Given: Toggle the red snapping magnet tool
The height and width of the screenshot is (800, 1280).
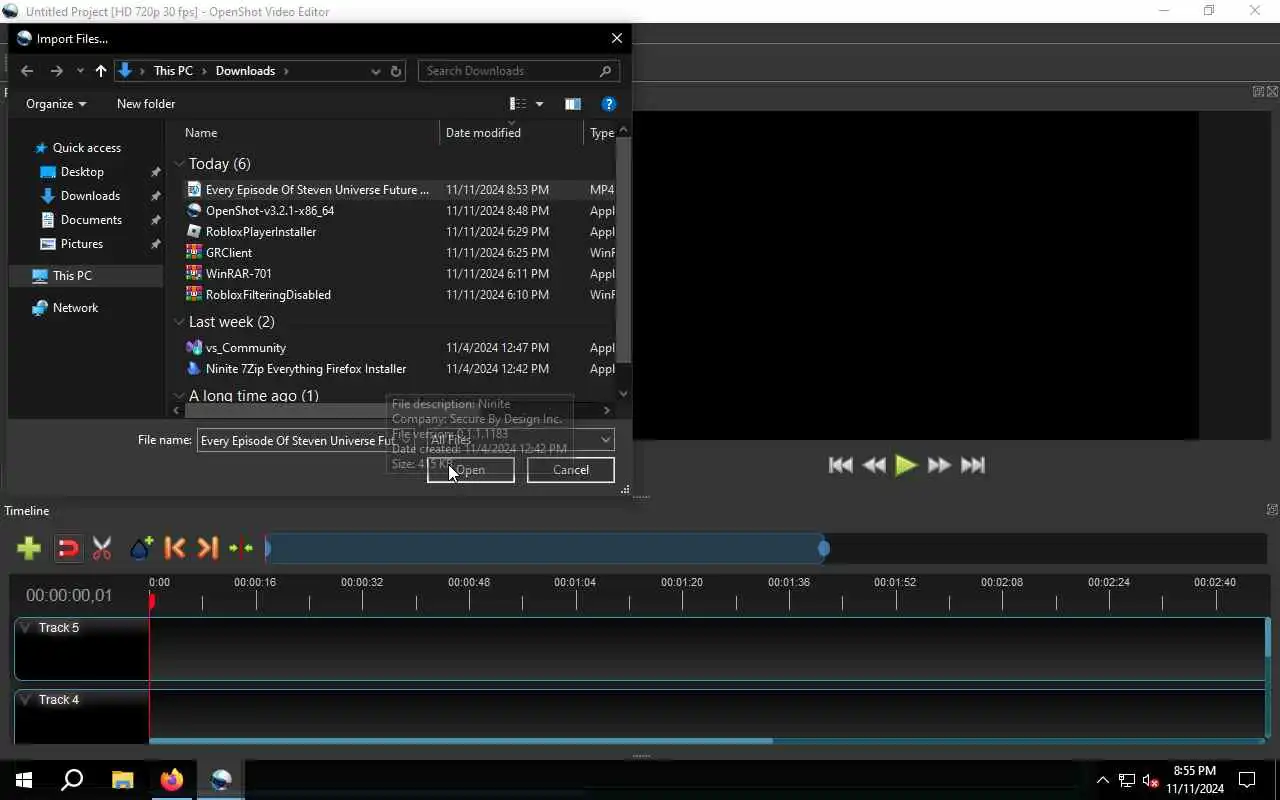Looking at the screenshot, I should coord(67,548).
